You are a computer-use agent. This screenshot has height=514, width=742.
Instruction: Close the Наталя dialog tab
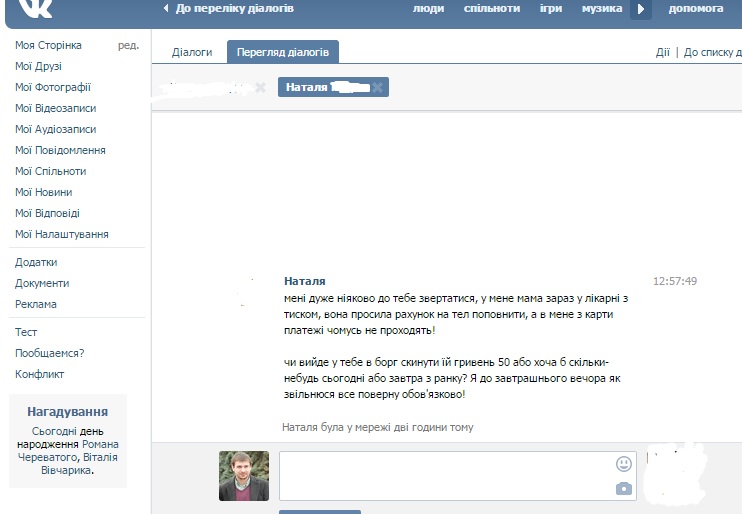pyautogui.click(x=377, y=87)
